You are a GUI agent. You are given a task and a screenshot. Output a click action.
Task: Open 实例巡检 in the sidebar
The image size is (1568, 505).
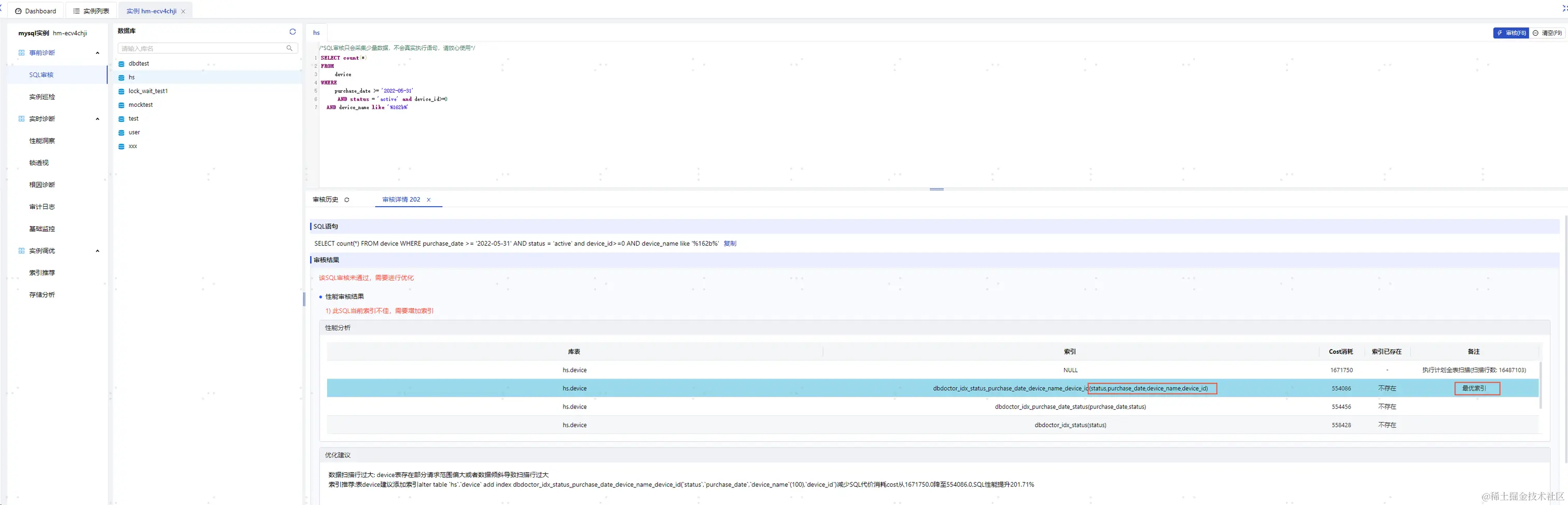click(42, 97)
